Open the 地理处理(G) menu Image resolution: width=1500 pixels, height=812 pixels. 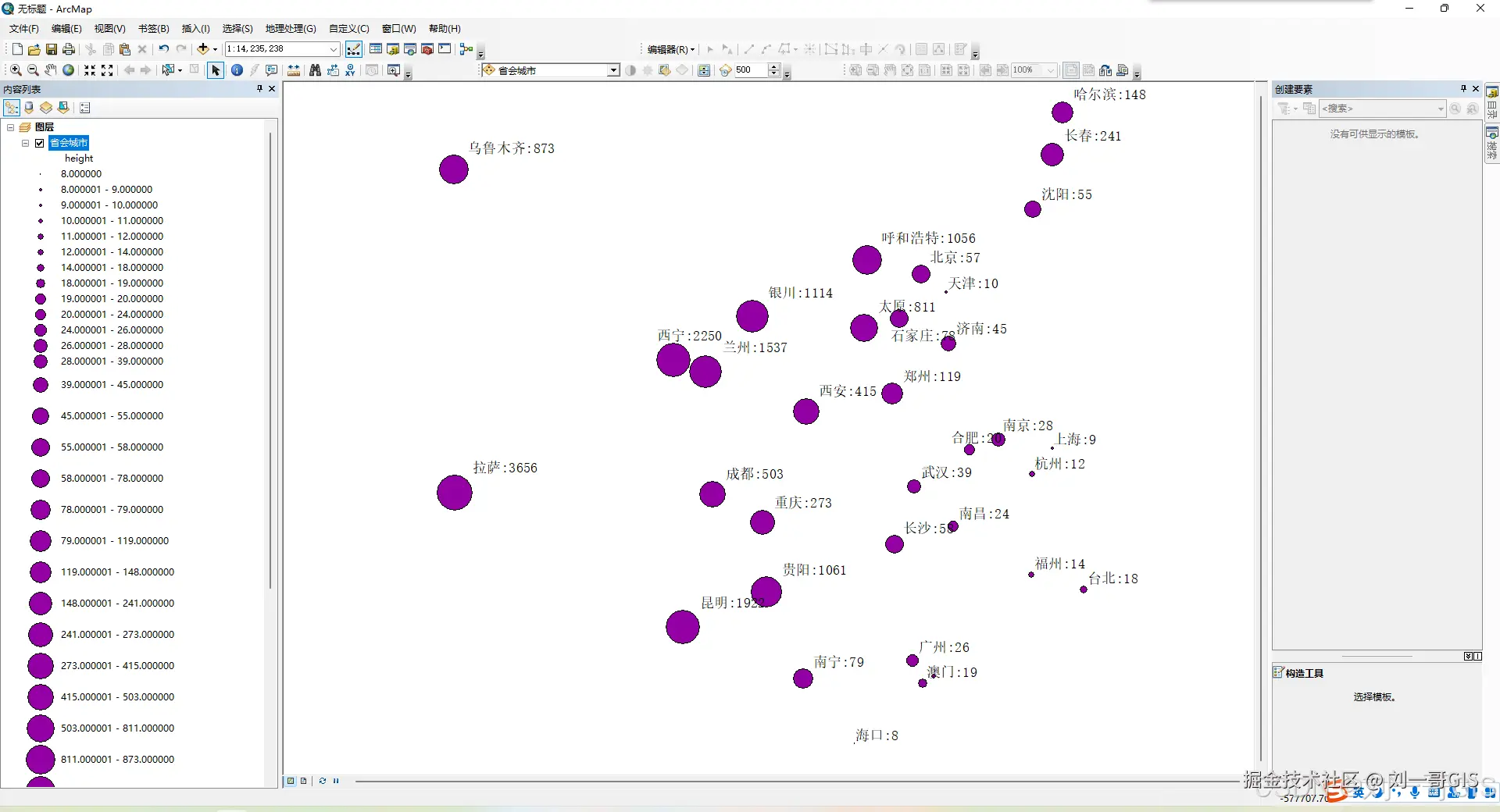coord(291,29)
